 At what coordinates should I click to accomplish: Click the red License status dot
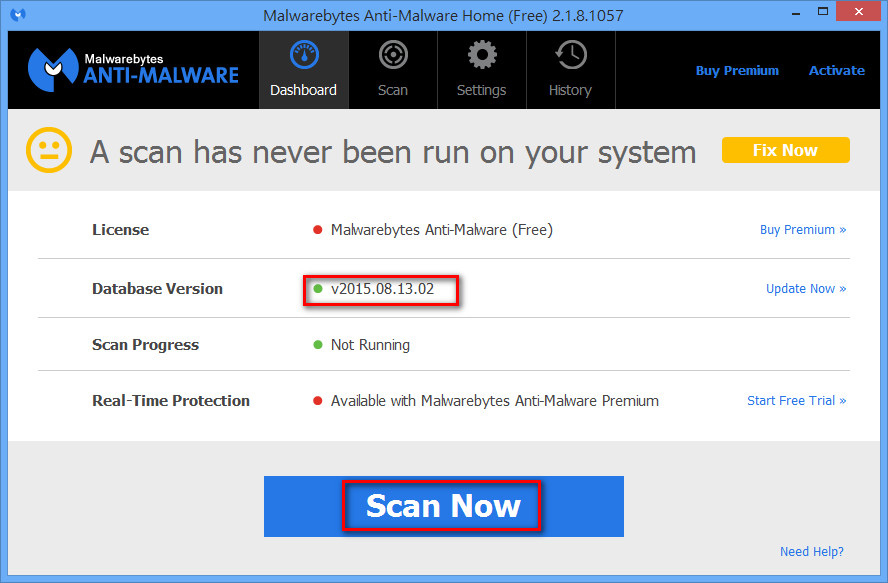pos(318,229)
